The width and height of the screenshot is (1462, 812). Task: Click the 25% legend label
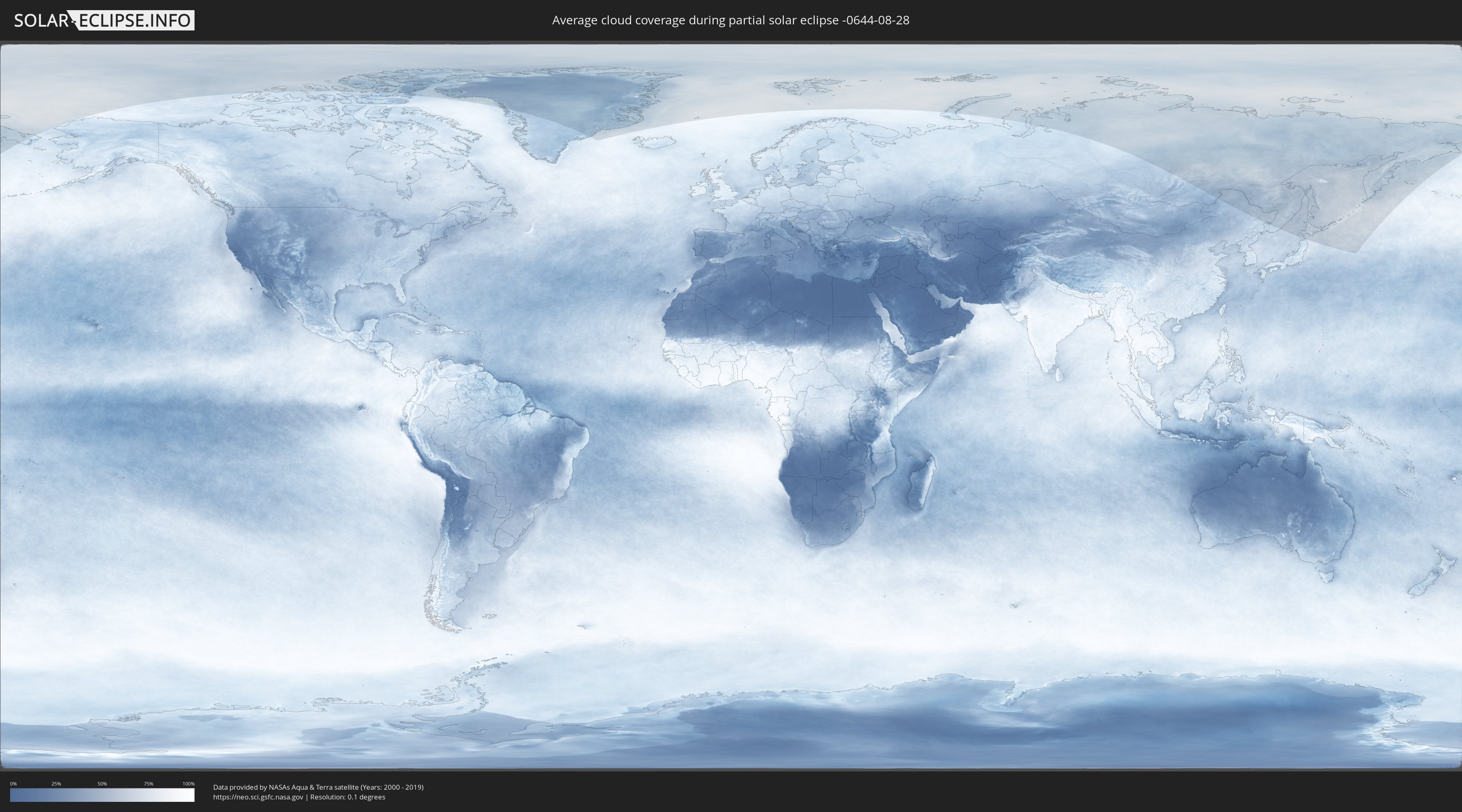(x=56, y=784)
